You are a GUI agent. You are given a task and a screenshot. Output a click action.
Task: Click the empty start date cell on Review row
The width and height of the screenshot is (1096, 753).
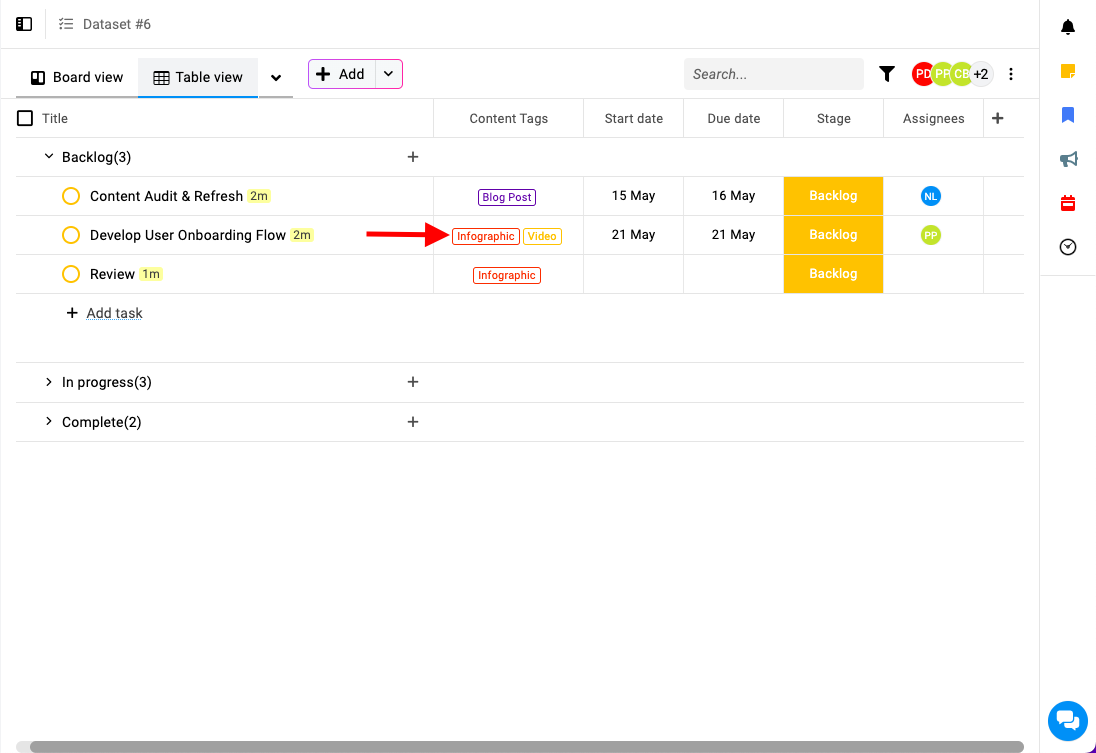click(x=633, y=274)
